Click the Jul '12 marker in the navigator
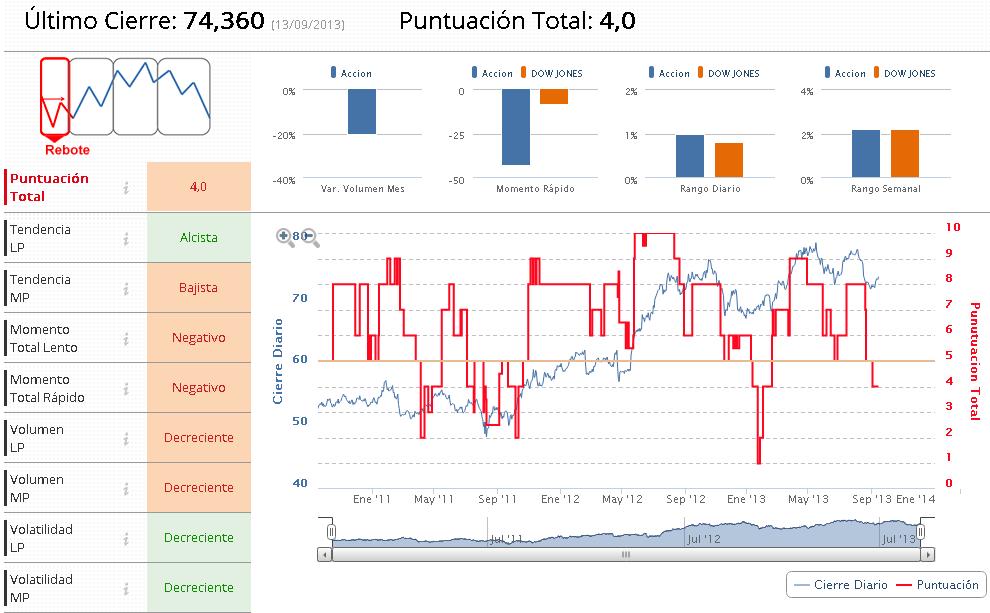990x613 pixels. 703,539
